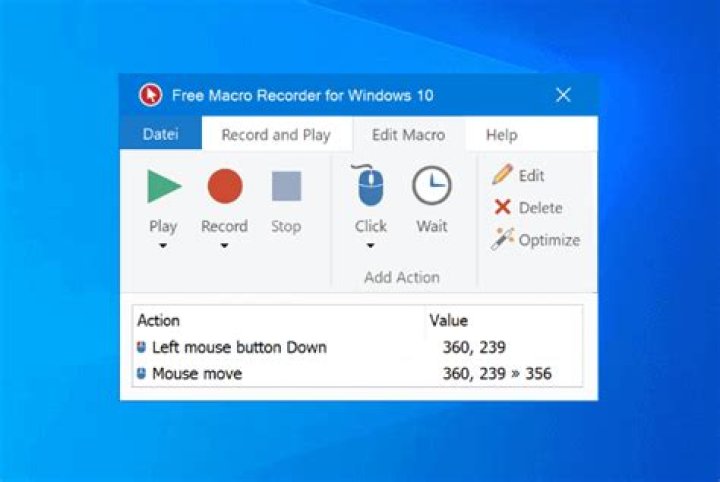Click the Delete text label
This screenshot has width=720, height=482.
[x=540, y=207]
